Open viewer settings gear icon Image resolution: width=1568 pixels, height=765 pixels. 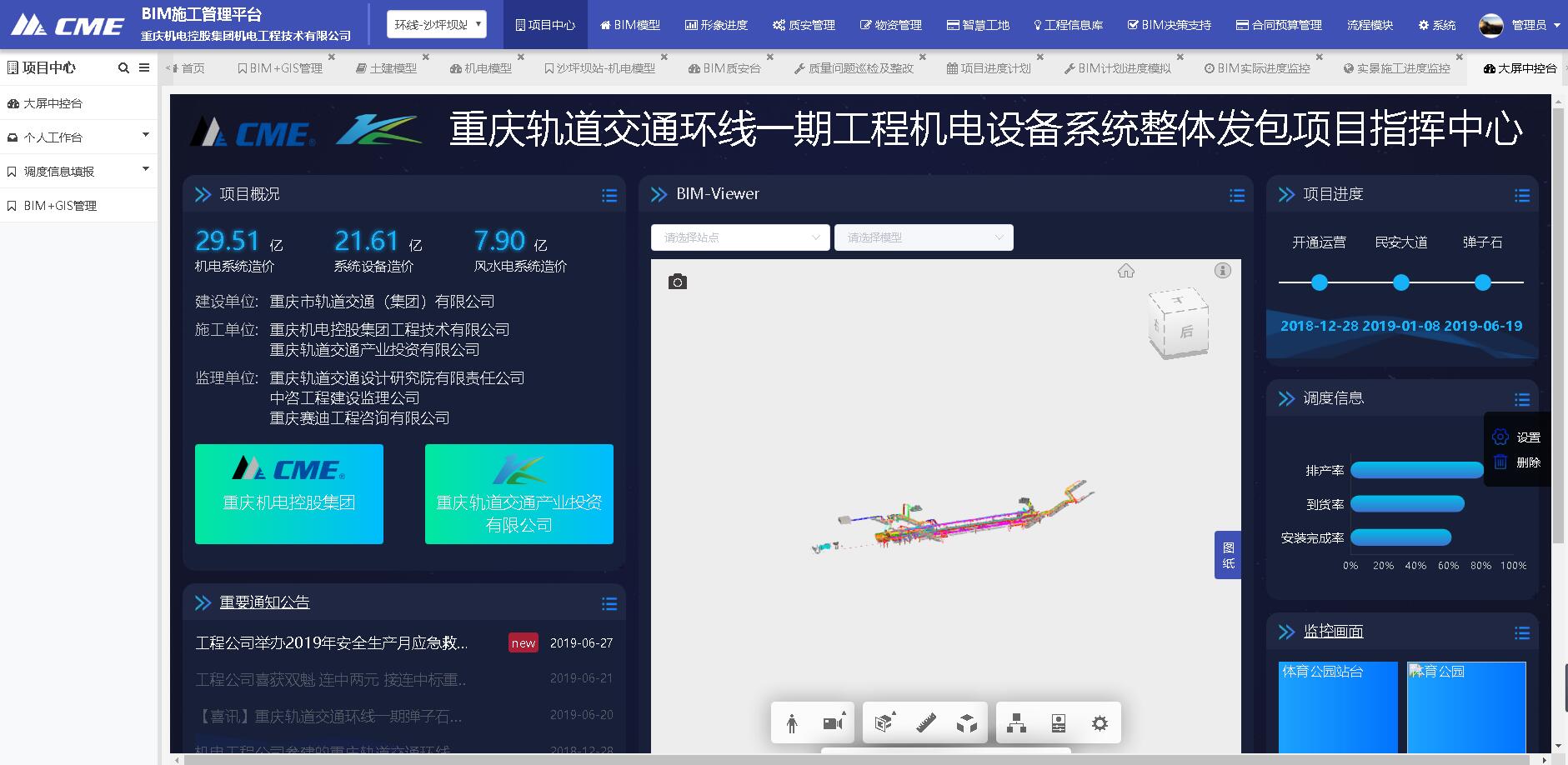pyautogui.click(x=1100, y=723)
